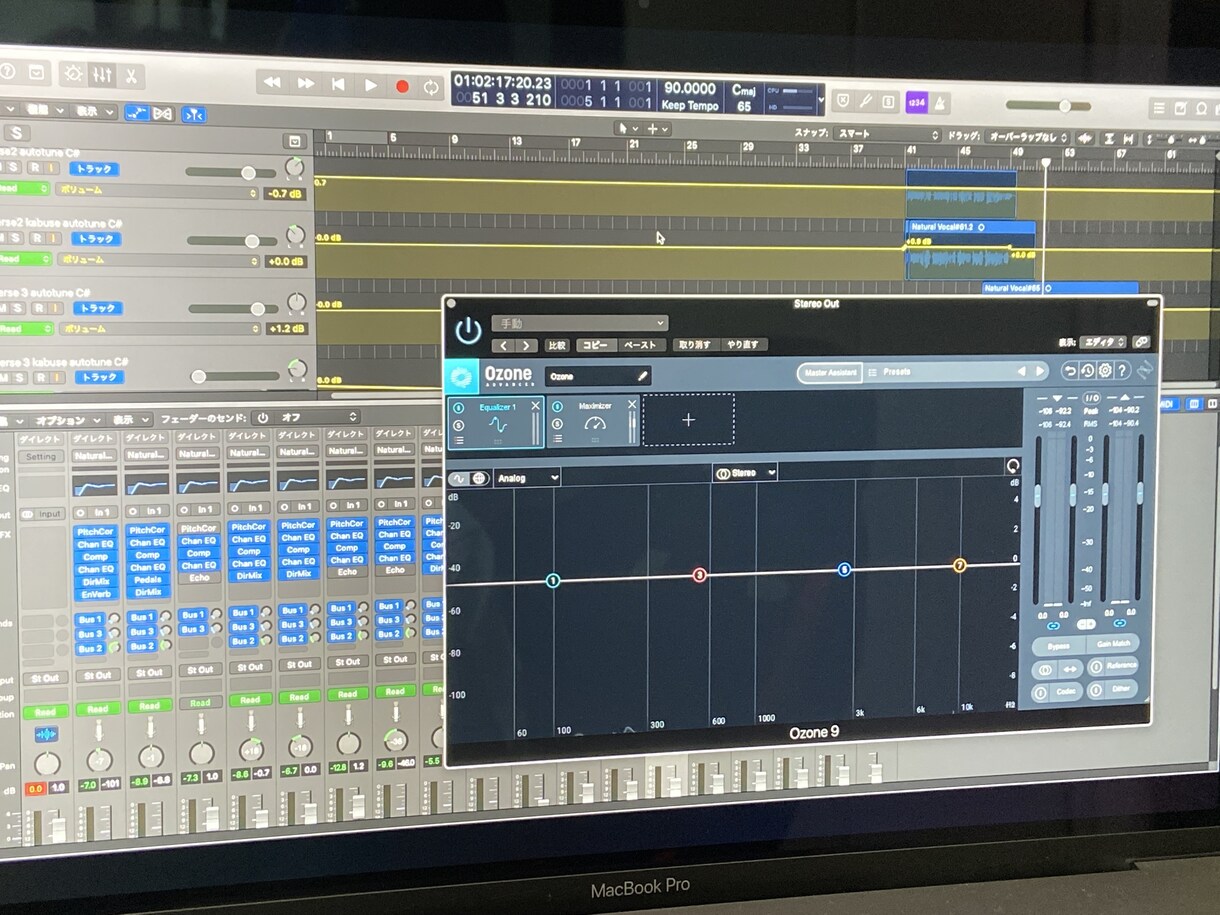Open the EnVerb plugin slot in the mixer
This screenshot has height=915, width=1220.
pyautogui.click(x=97, y=594)
